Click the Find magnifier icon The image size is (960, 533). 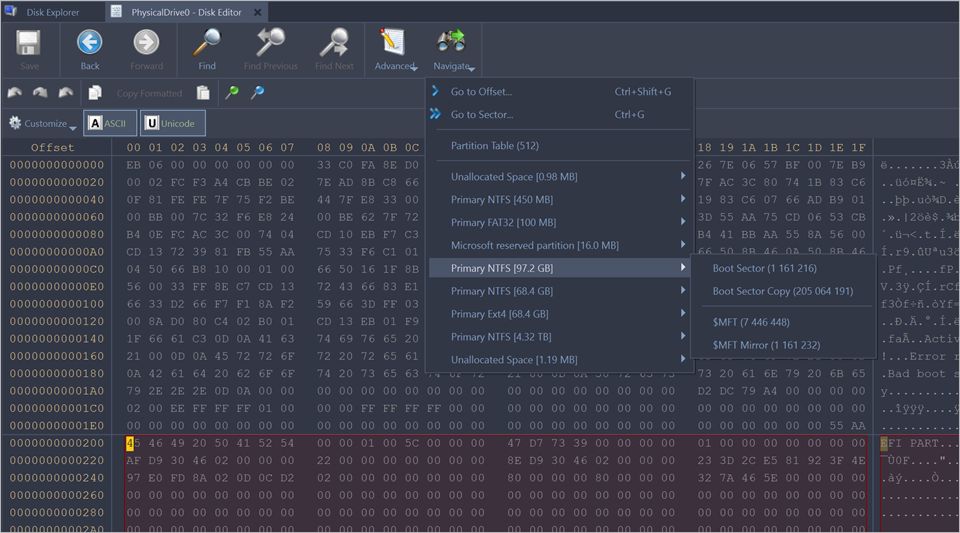206,43
